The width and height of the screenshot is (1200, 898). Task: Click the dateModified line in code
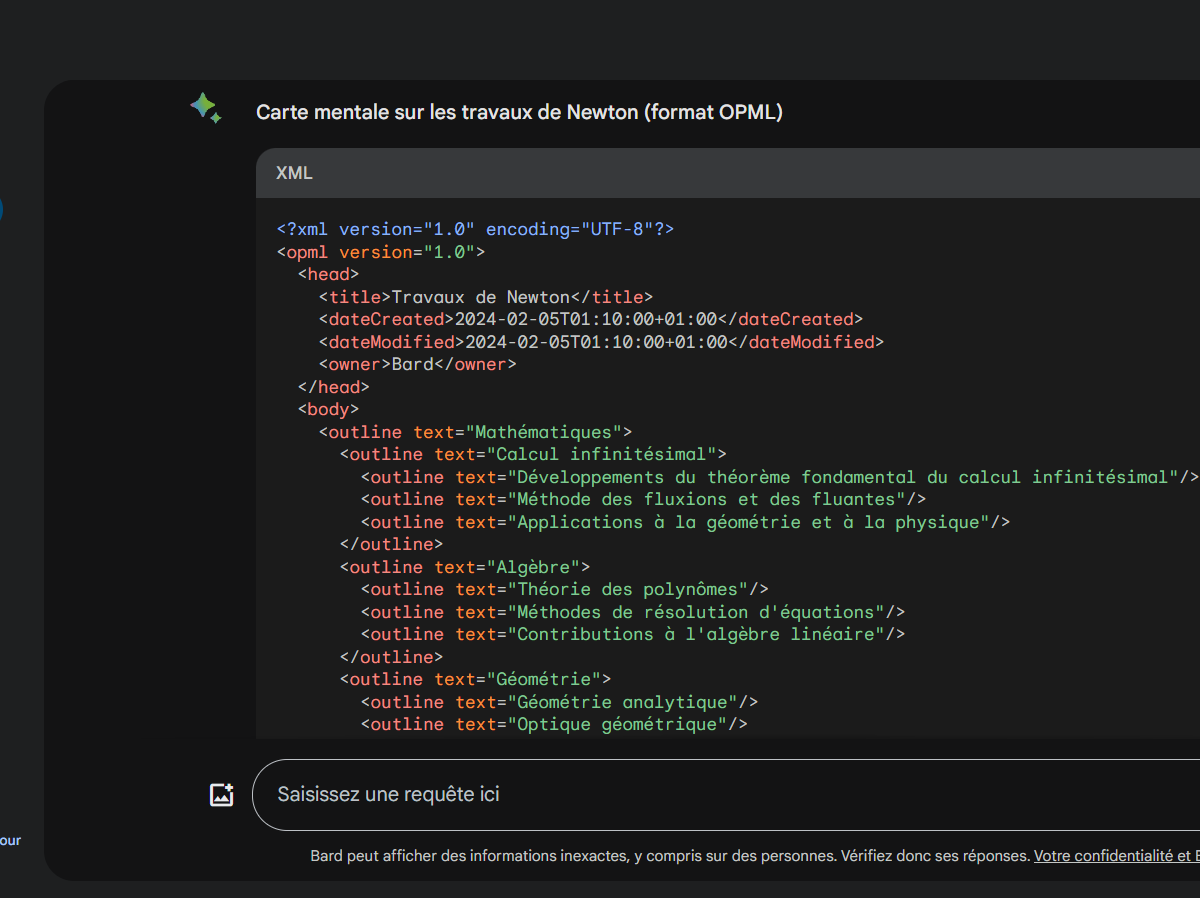tap(601, 342)
